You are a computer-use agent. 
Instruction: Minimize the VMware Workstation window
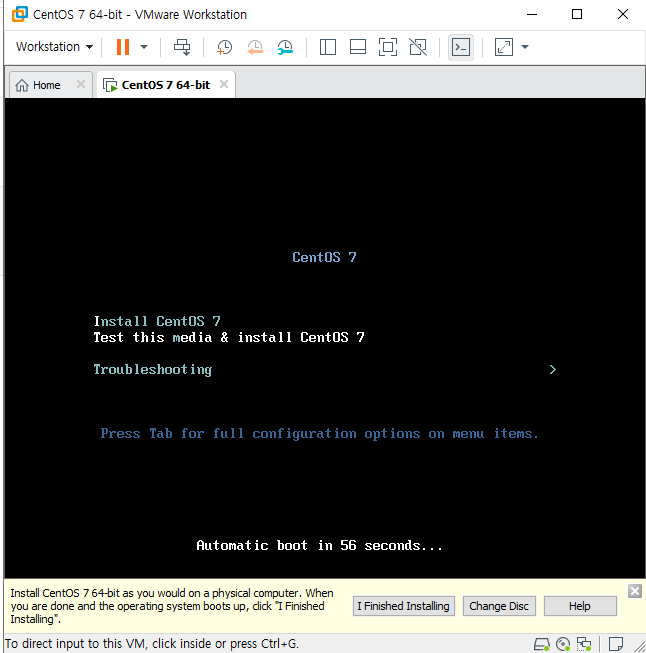(x=532, y=14)
